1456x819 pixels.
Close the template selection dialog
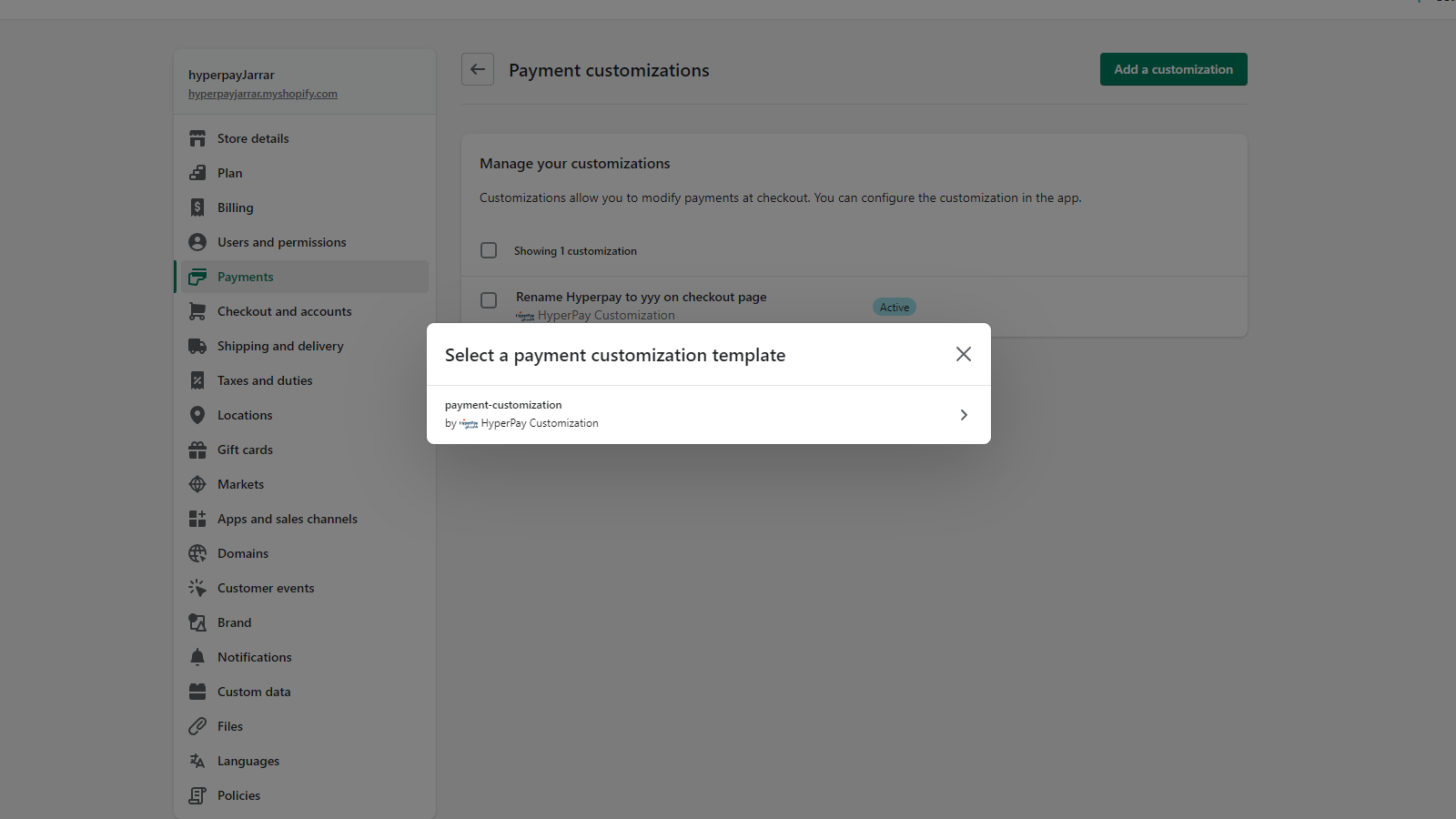(x=964, y=354)
